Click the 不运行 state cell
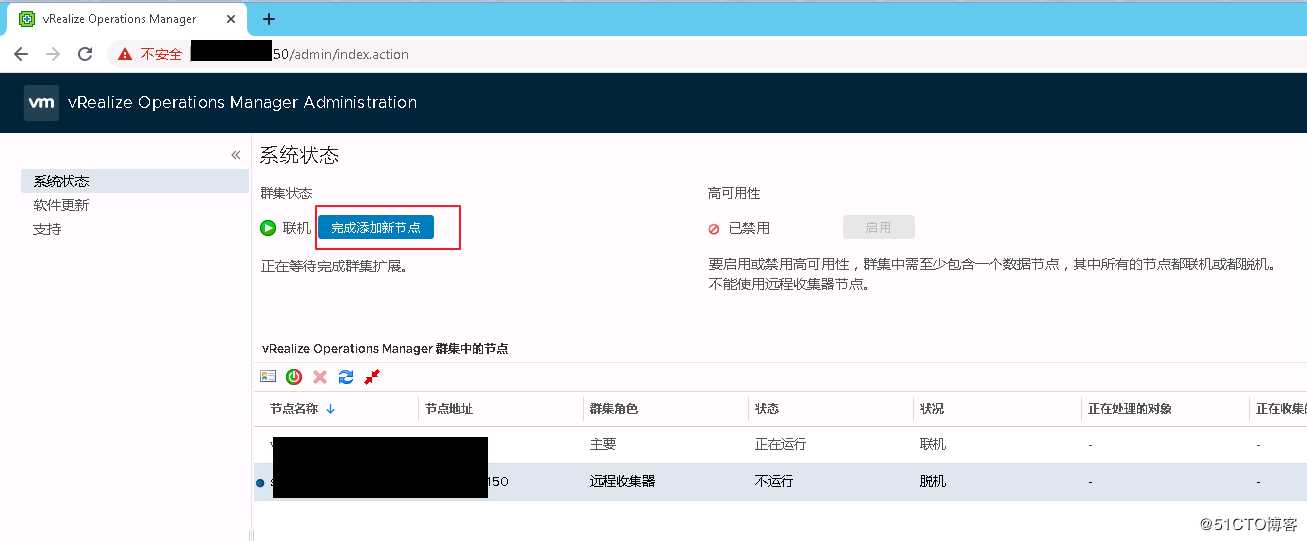The height and width of the screenshot is (541, 1307). [774, 481]
